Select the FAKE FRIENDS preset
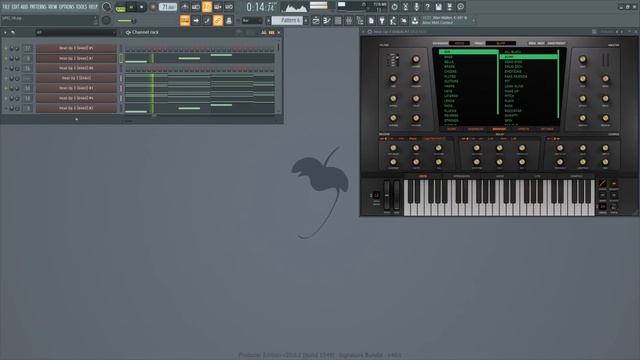Image resolution: width=640 pixels, height=360 pixels. (516, 76)
